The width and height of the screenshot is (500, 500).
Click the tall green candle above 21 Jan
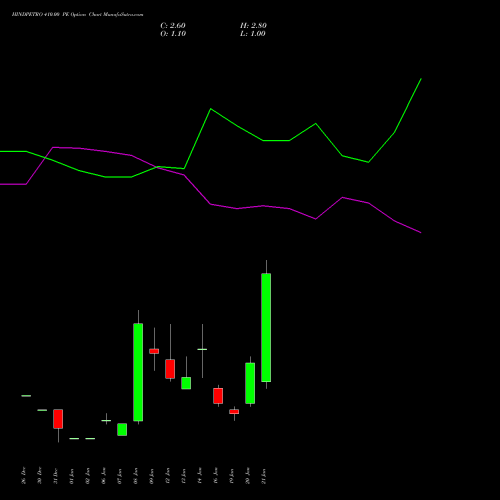pos(266,327)
